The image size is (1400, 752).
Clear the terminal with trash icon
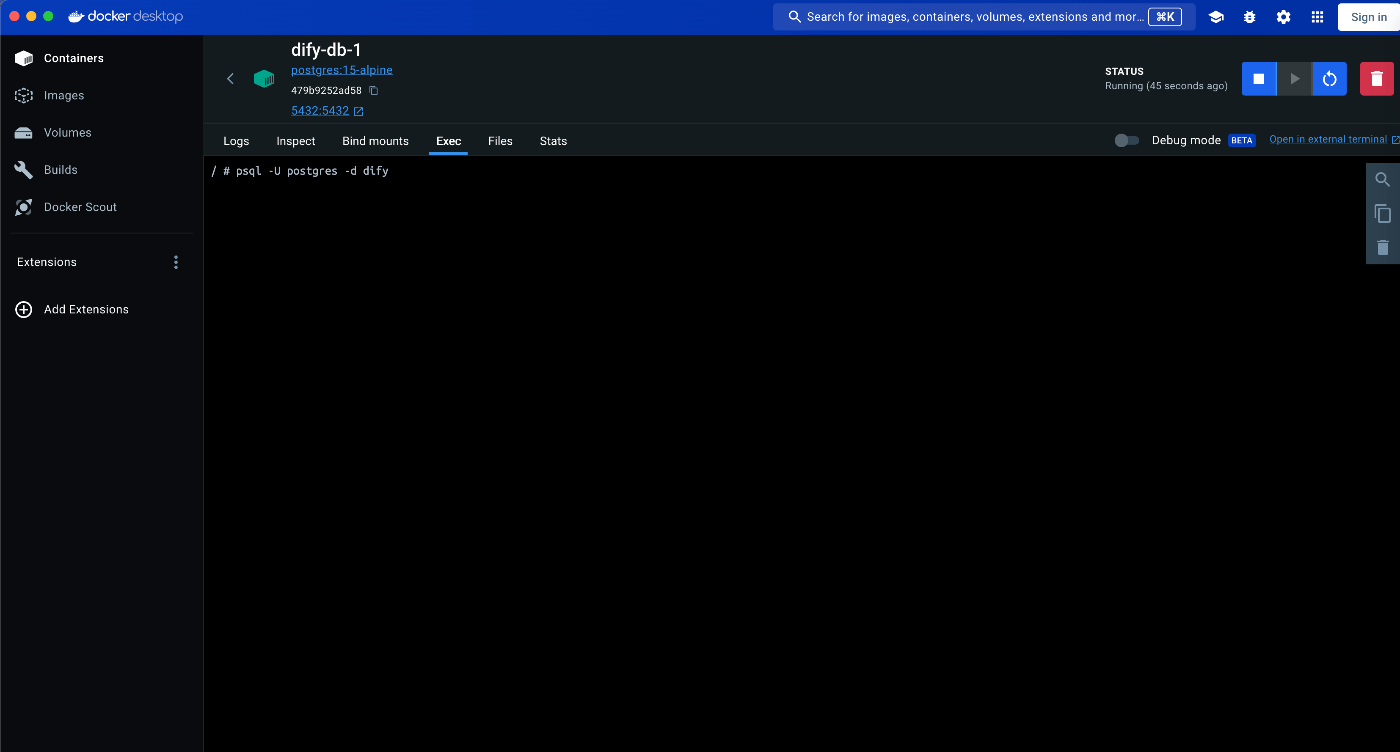coord(1383,248)
